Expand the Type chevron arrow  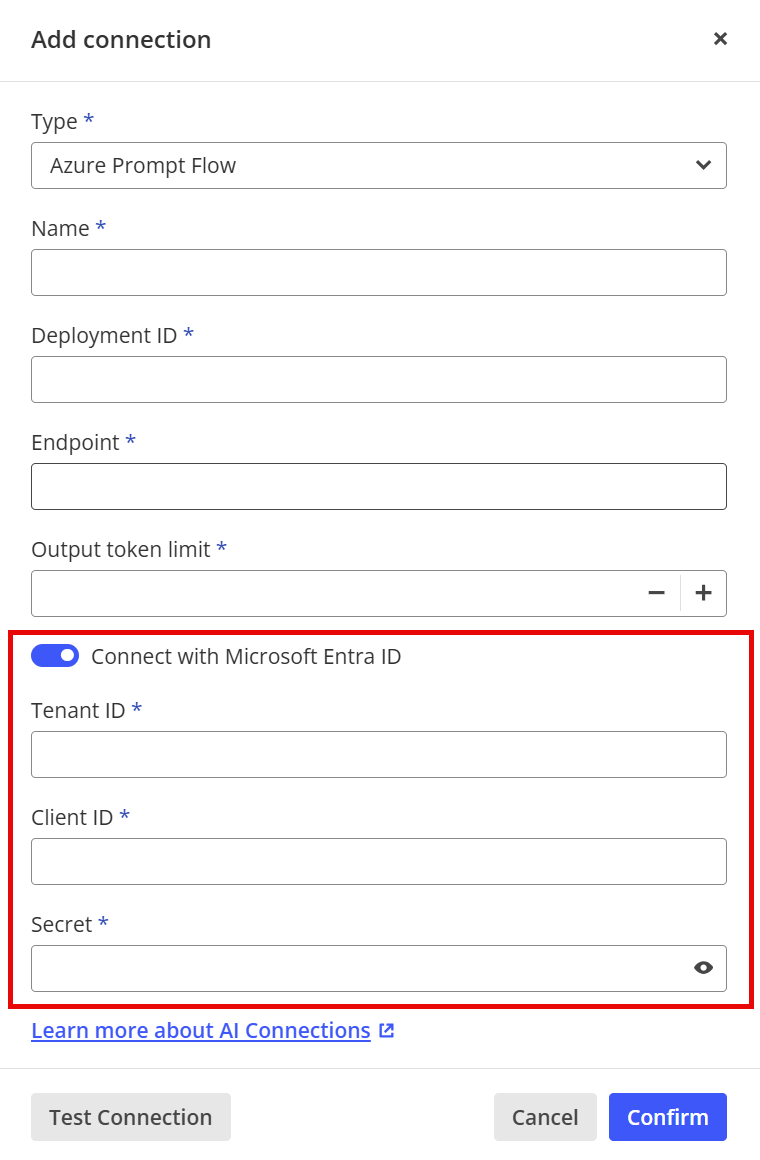(x=703, y=166)
